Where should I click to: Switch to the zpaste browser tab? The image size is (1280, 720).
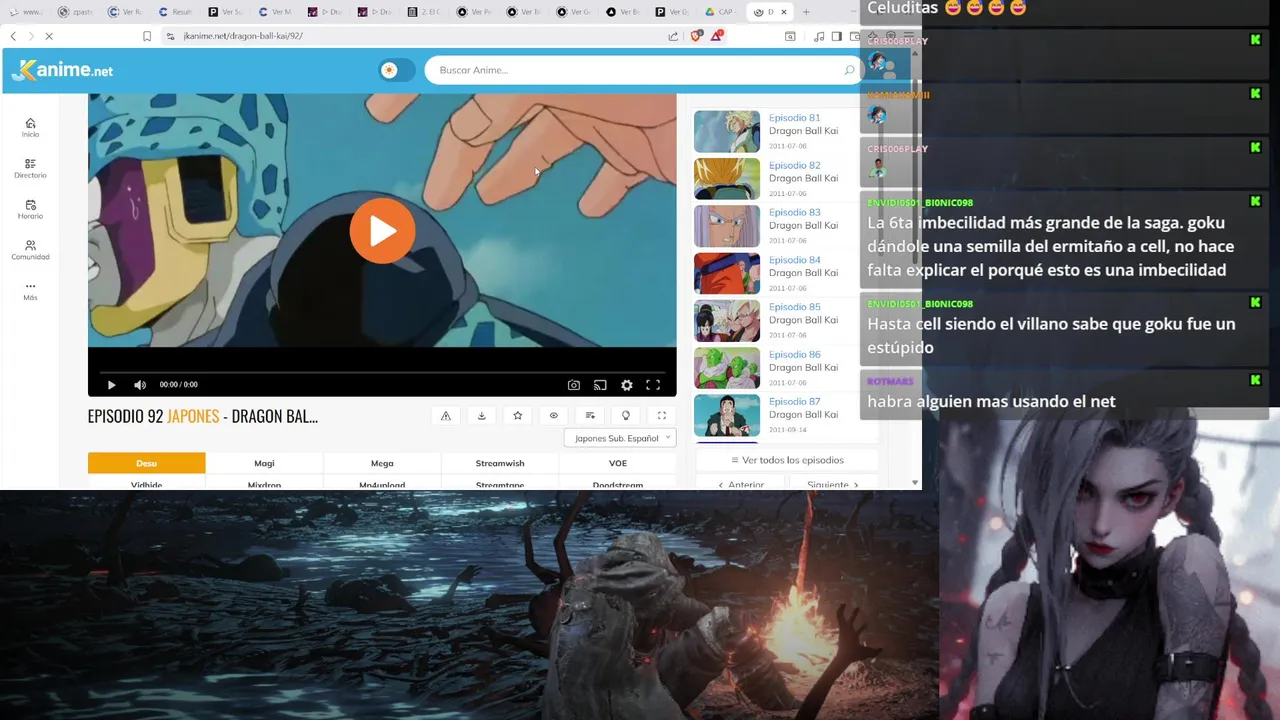(76, 12)
